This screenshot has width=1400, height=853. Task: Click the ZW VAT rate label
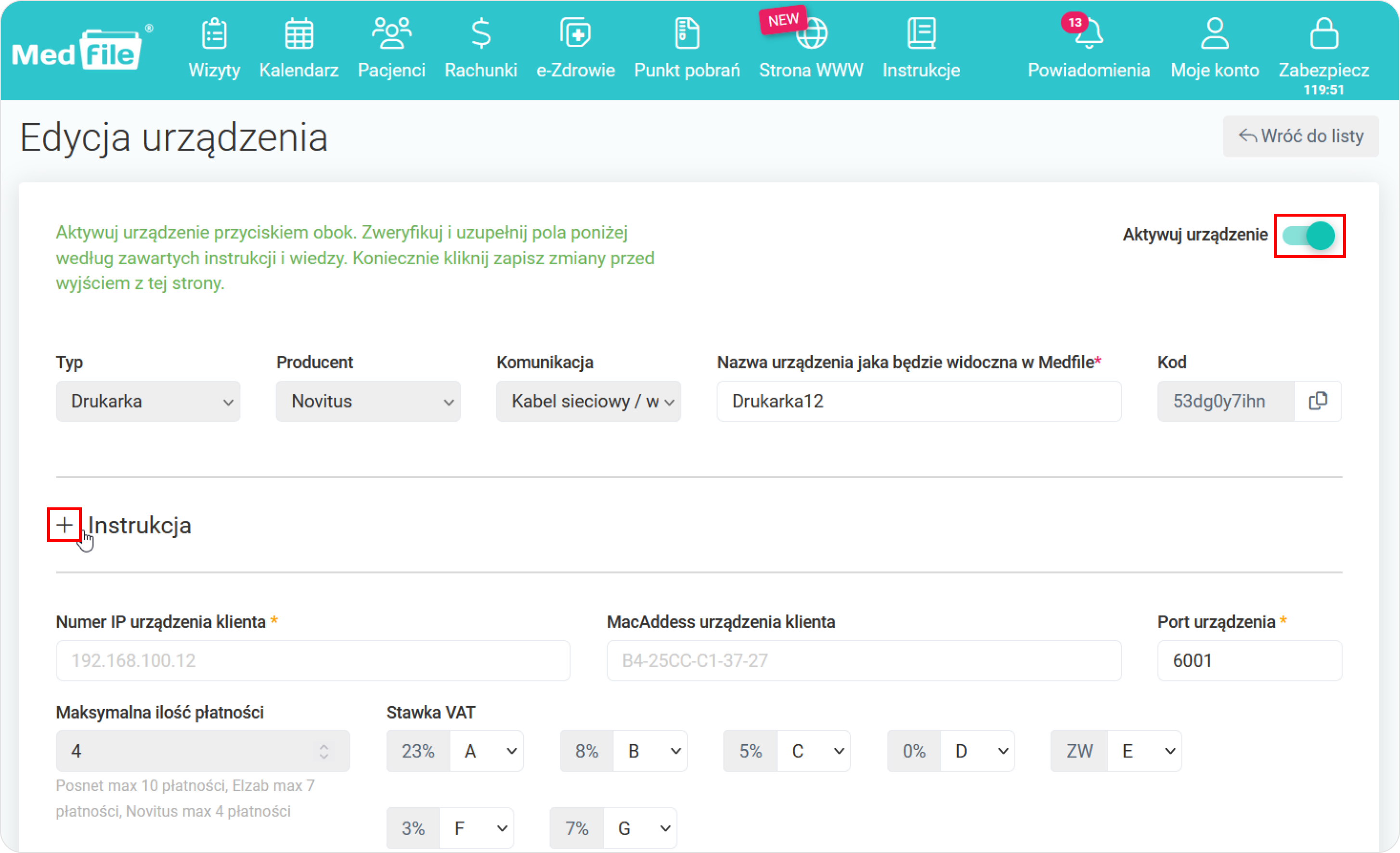pyautogui.click(x=1079, y=751)
